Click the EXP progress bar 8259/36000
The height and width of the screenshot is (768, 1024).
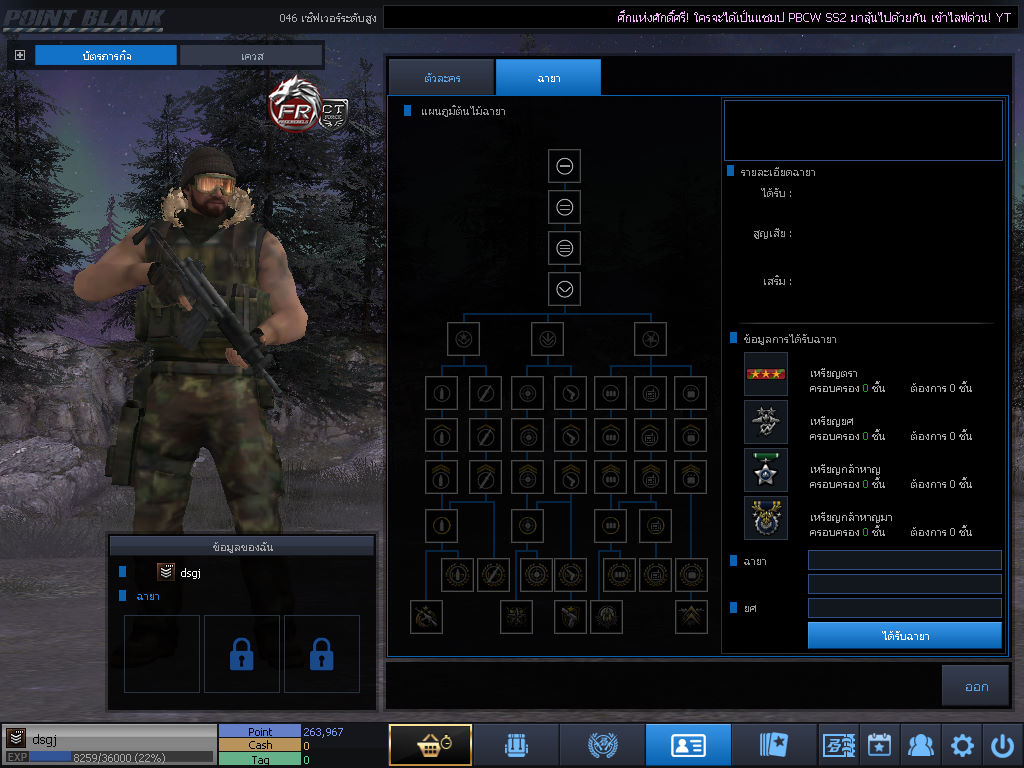pos(121,758)
